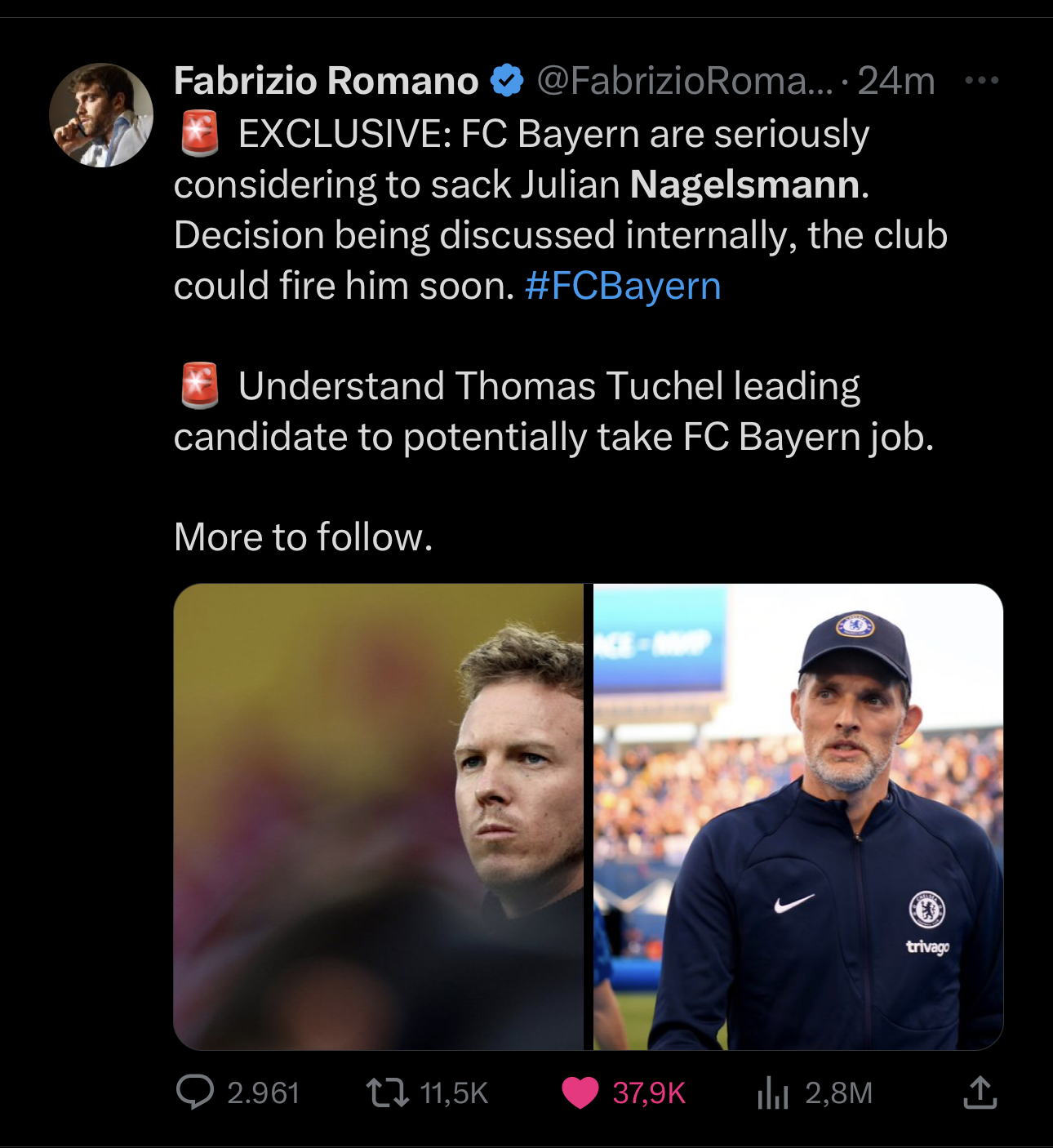Click the view analytics bar chart icon

click(x=772, y=1092)
